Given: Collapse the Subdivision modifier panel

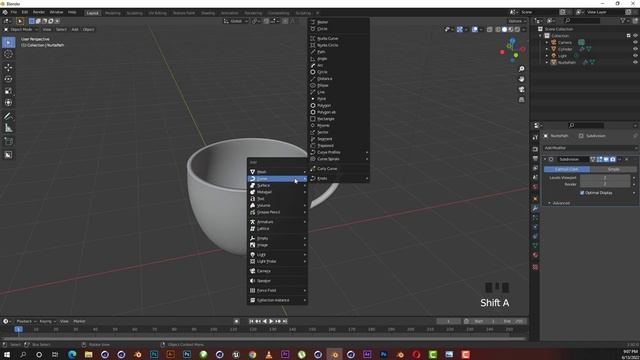Looking at the screenshot, I should click(545, 159).
